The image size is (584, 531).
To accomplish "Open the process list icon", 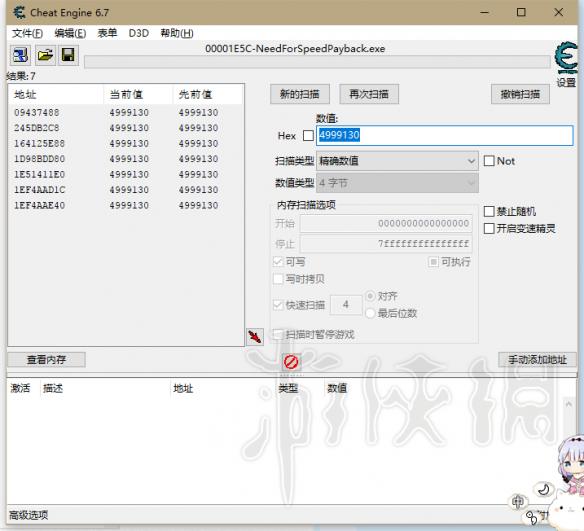I will point(20,55).
